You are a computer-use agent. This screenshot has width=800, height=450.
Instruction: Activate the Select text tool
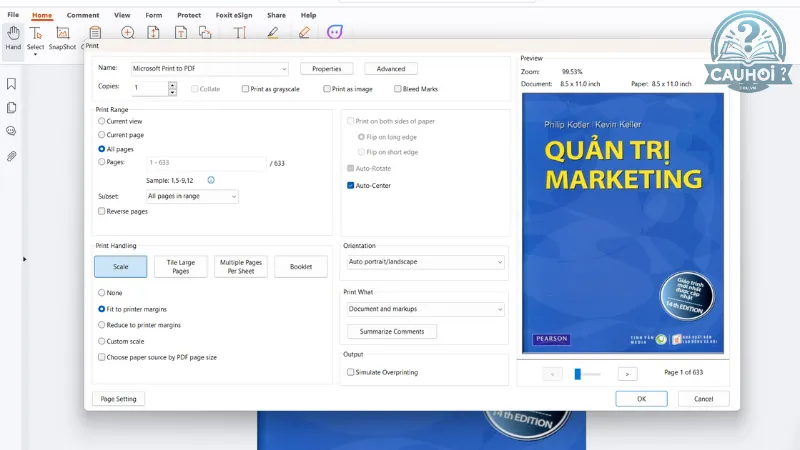pos(35,38)
